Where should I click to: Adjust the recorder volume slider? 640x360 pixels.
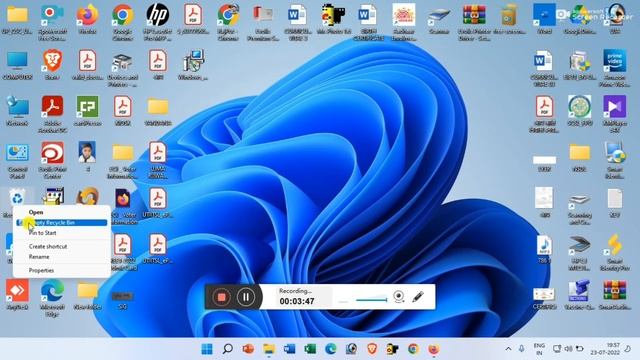371,300
